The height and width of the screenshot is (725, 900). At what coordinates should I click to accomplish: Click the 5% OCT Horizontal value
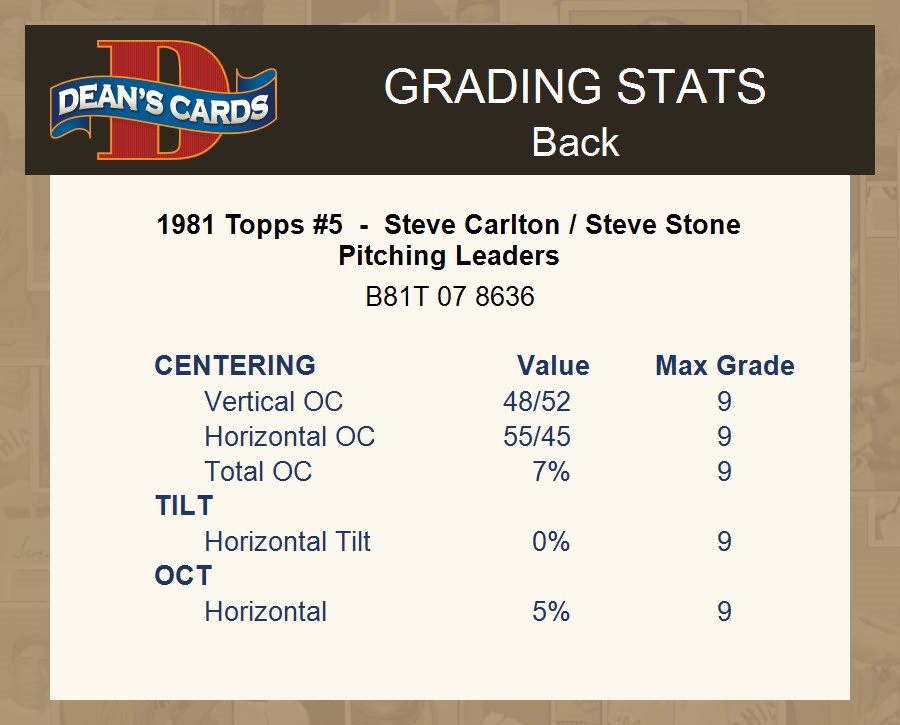pyautogui.click(x=551, y=612)
